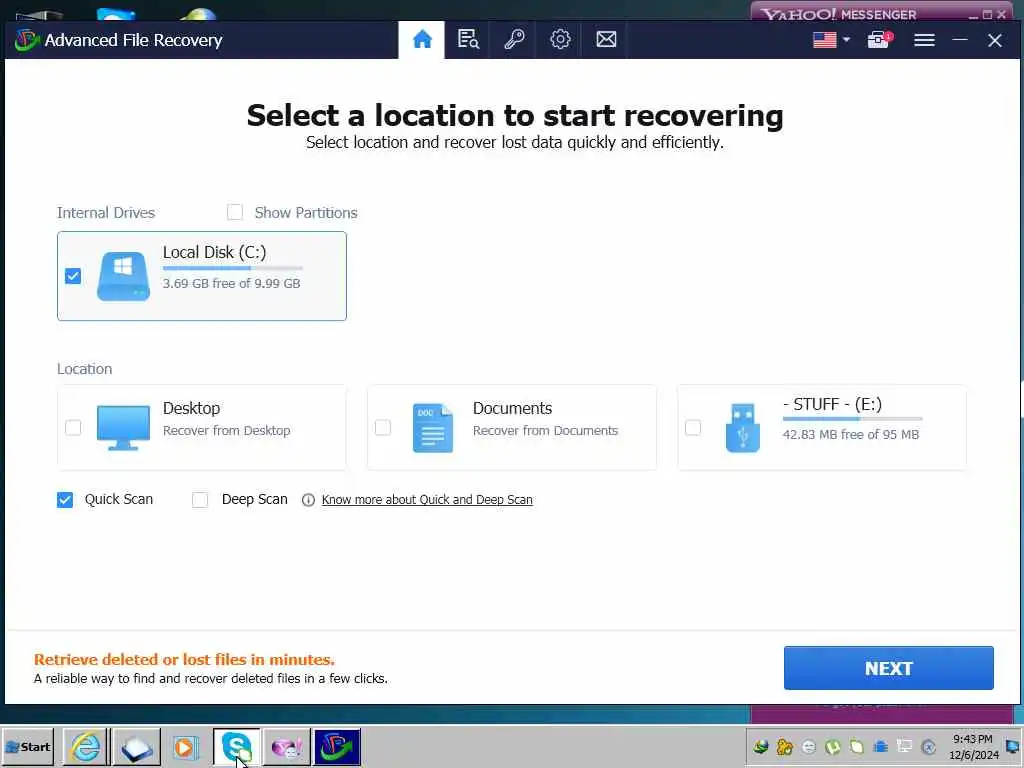Image resolution: width=1024 pixels, height=768 pixels.
Task: Click 'Recover from Desktop' text
Action: tap(227, 430)
